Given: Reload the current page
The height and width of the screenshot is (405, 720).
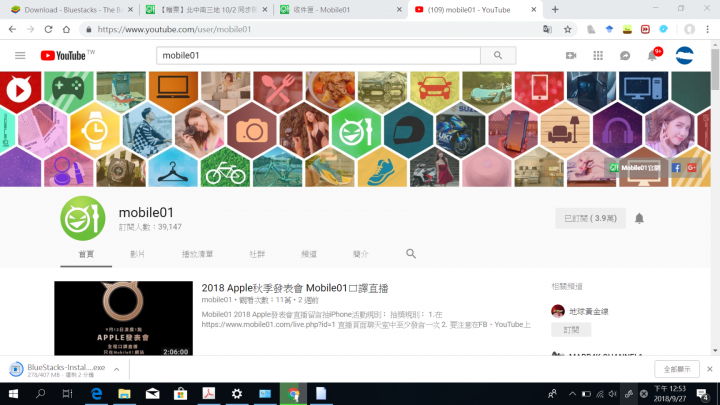Looking at the screenshot, I should (x=48, y=29).
